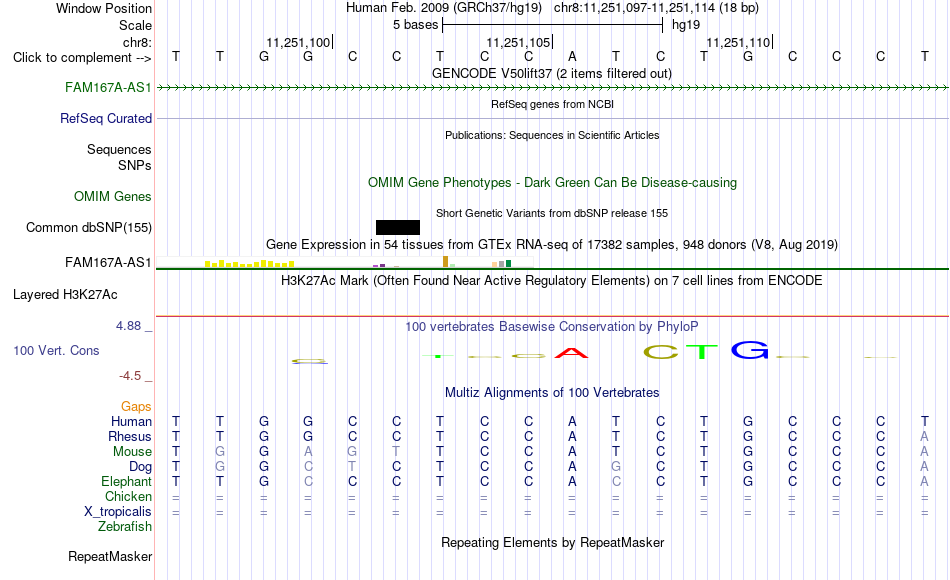
Task: Click the FAM167A-AS1 GTEx expression label
Action: [x=108, y=262]
